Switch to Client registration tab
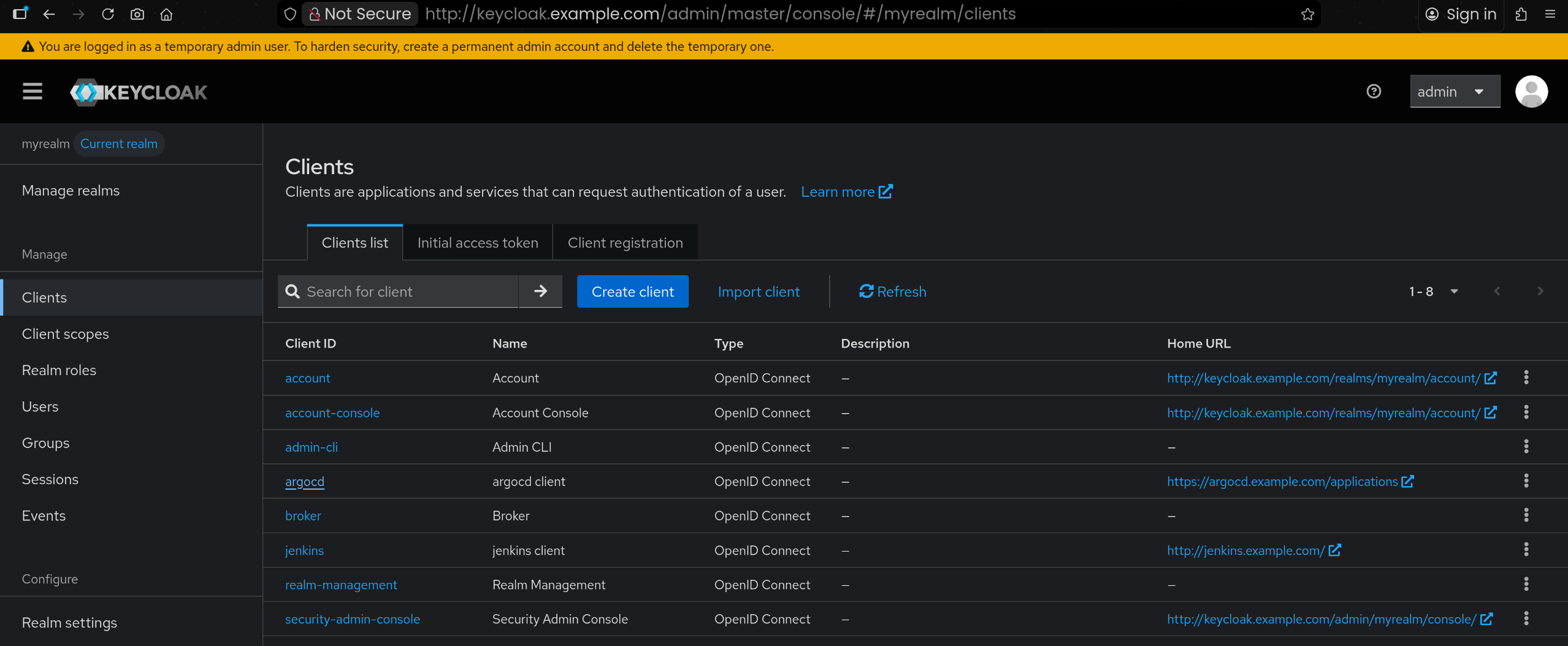 point(625,243)
